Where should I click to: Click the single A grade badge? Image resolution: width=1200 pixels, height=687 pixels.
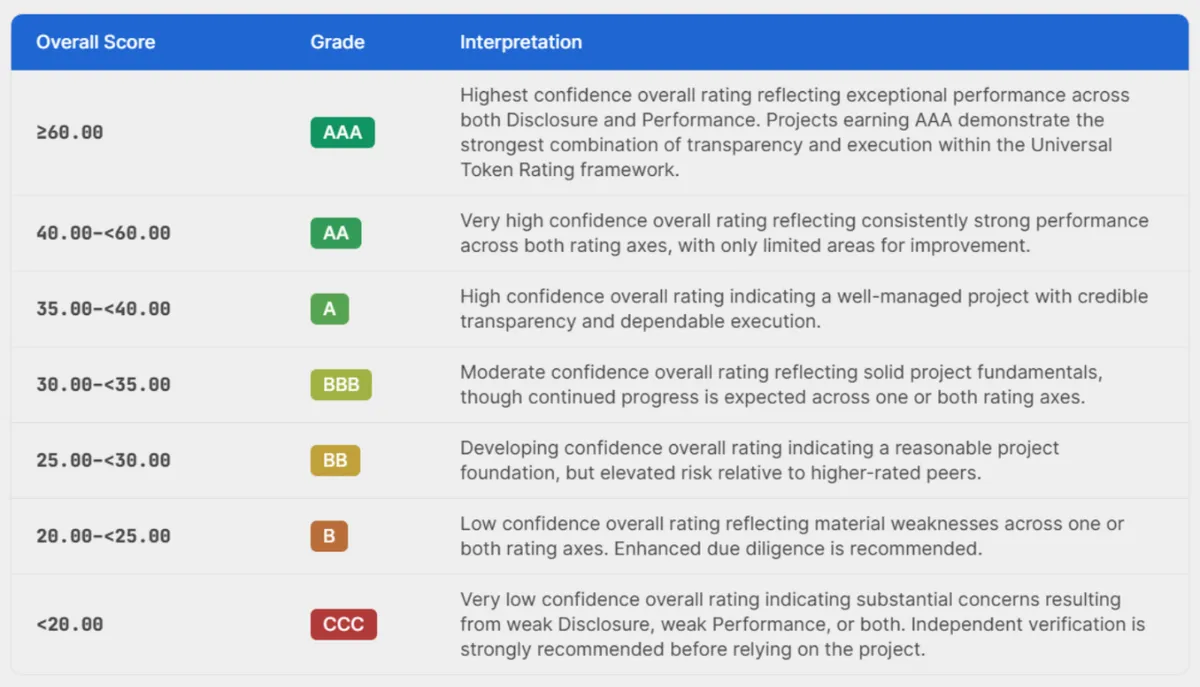coord(329,309)
